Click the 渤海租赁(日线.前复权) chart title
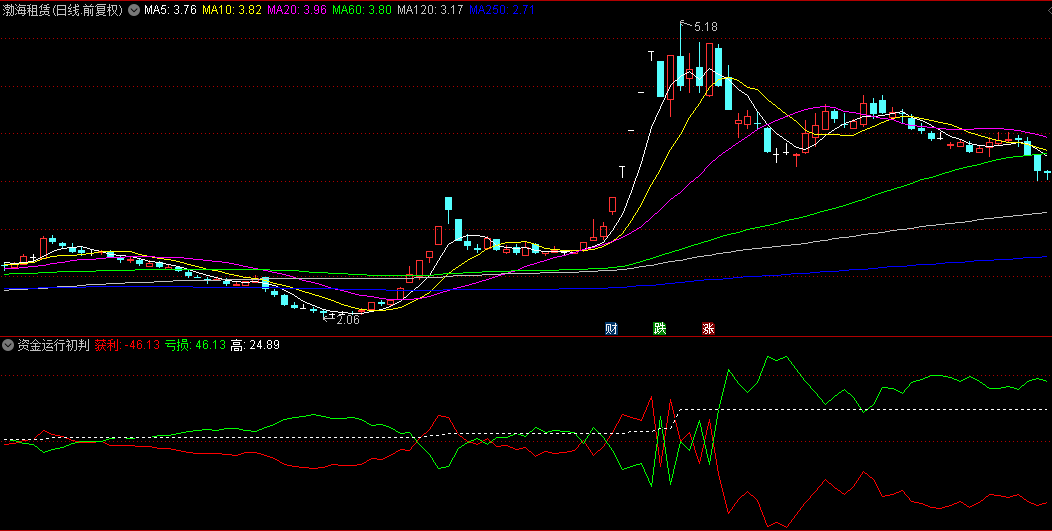The width and height of the screenshot is (1052, 531). (x=63, y=10)
